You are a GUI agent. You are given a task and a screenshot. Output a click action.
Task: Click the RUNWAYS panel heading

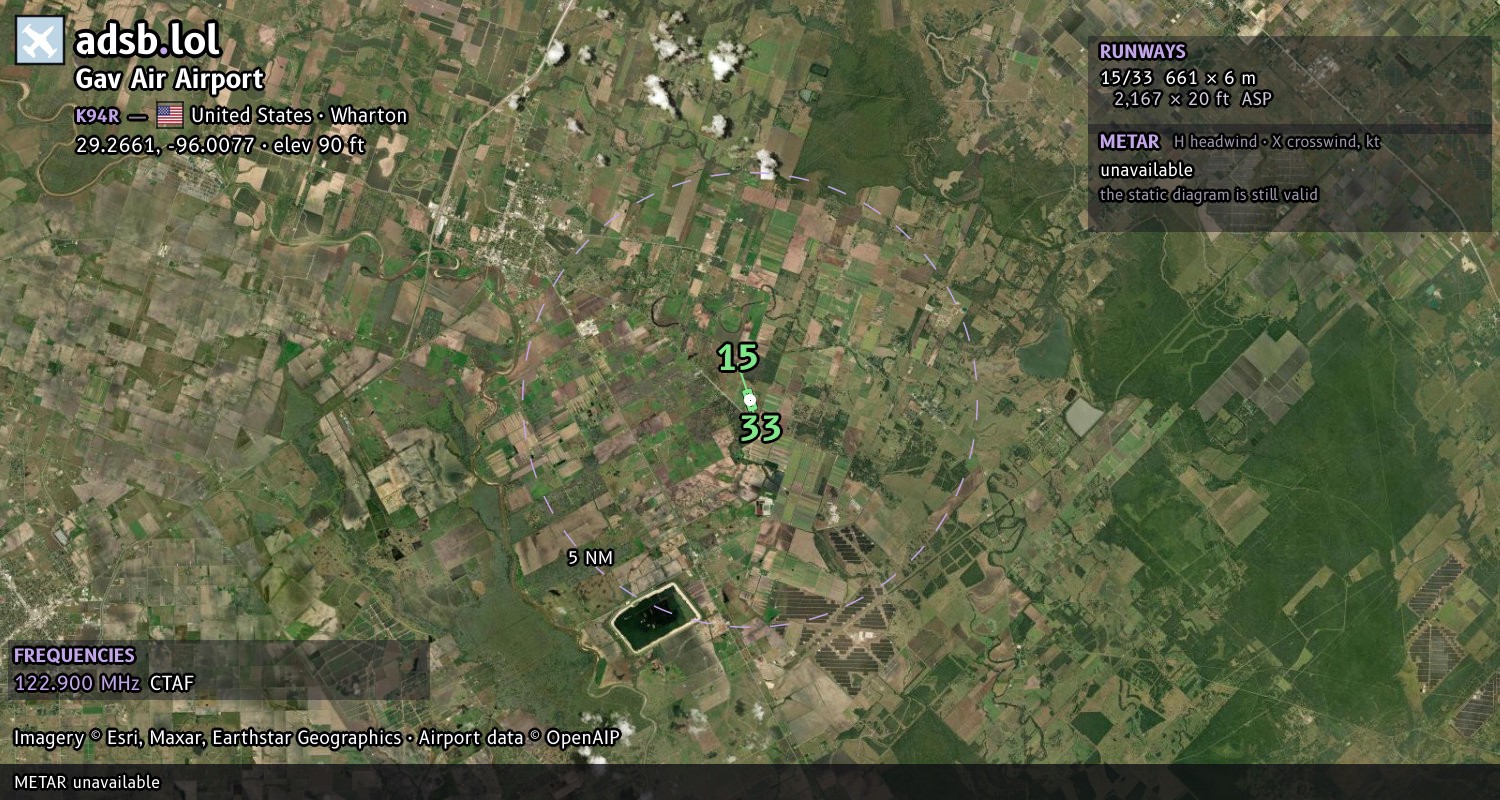pyautogui.click(x=1142, y=51)
